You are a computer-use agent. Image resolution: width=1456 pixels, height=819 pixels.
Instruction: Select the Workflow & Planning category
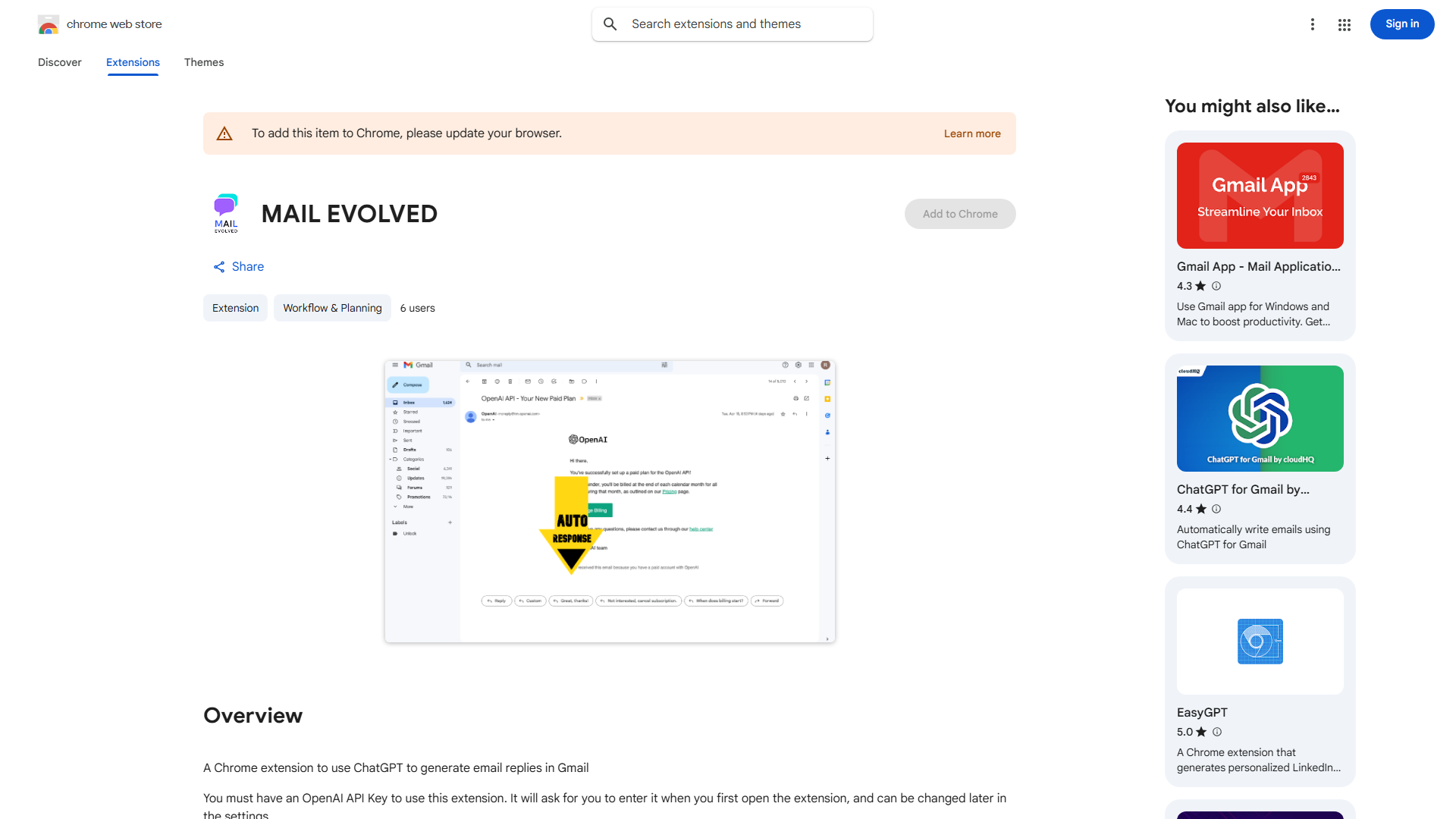point(332,308)
